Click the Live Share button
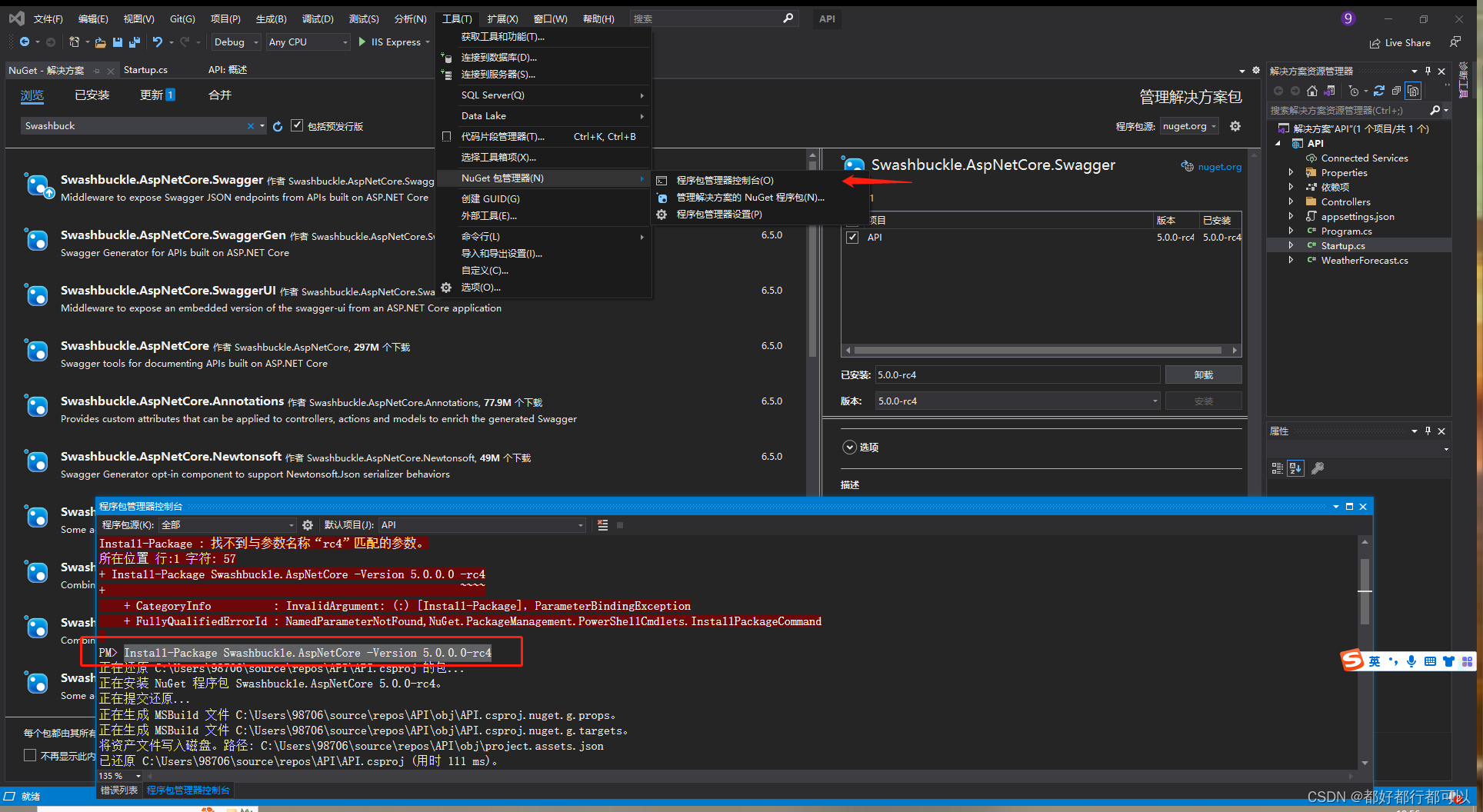1483x812 pixels. [1401, 43]
